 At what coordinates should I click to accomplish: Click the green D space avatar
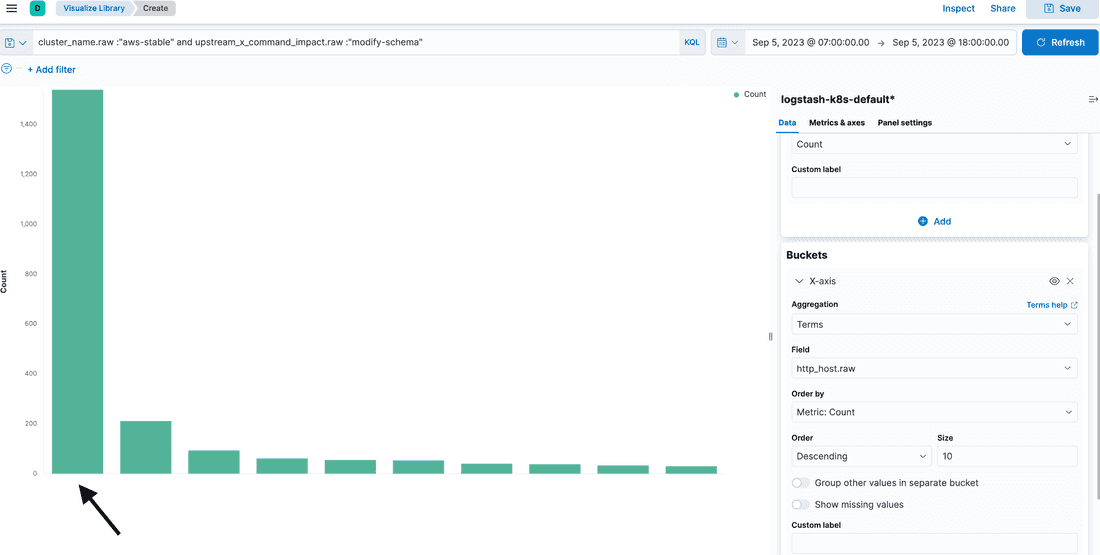point(38,8)
